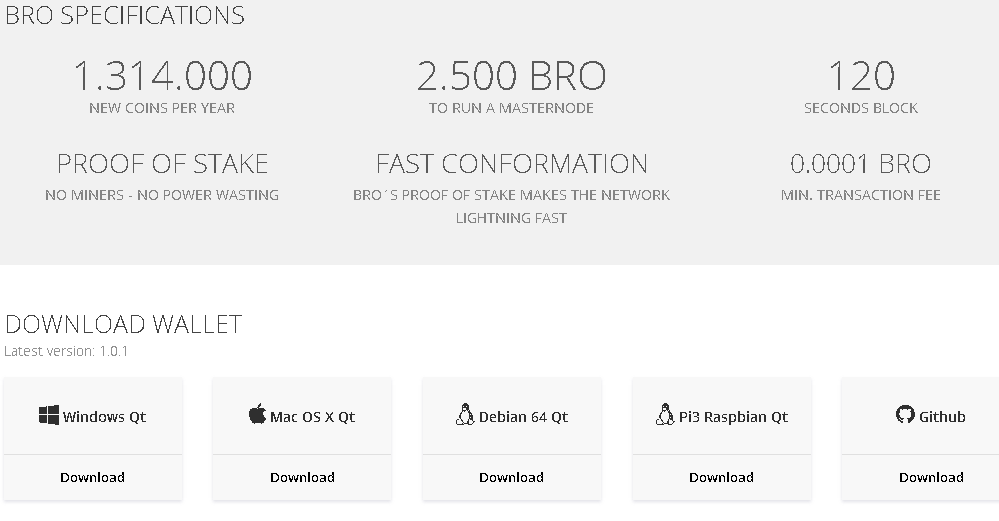Click the Windows logo icon
999x521 pixels.
[49, 415]
